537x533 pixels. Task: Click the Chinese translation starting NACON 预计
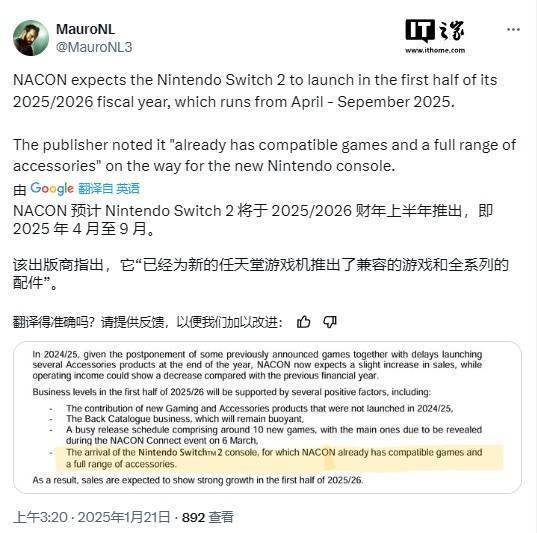coord(253,220)
